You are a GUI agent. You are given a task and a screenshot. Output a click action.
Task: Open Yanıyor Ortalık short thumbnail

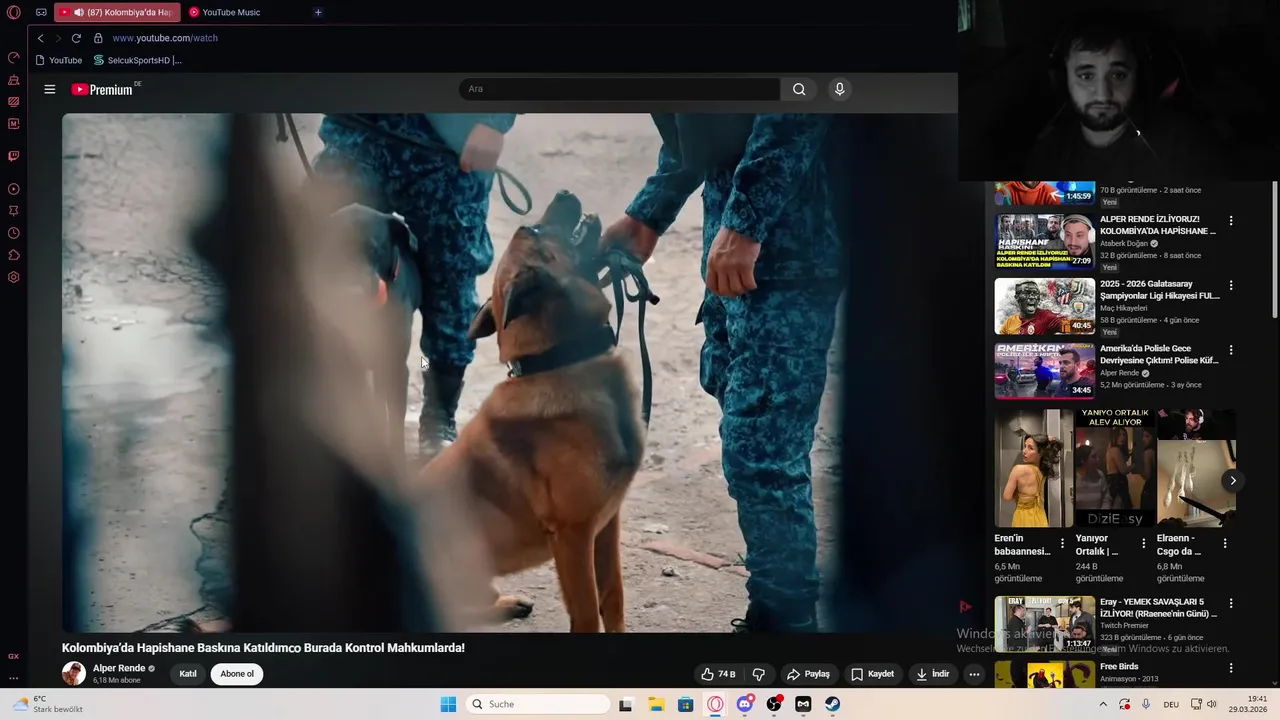point(1114,468)
